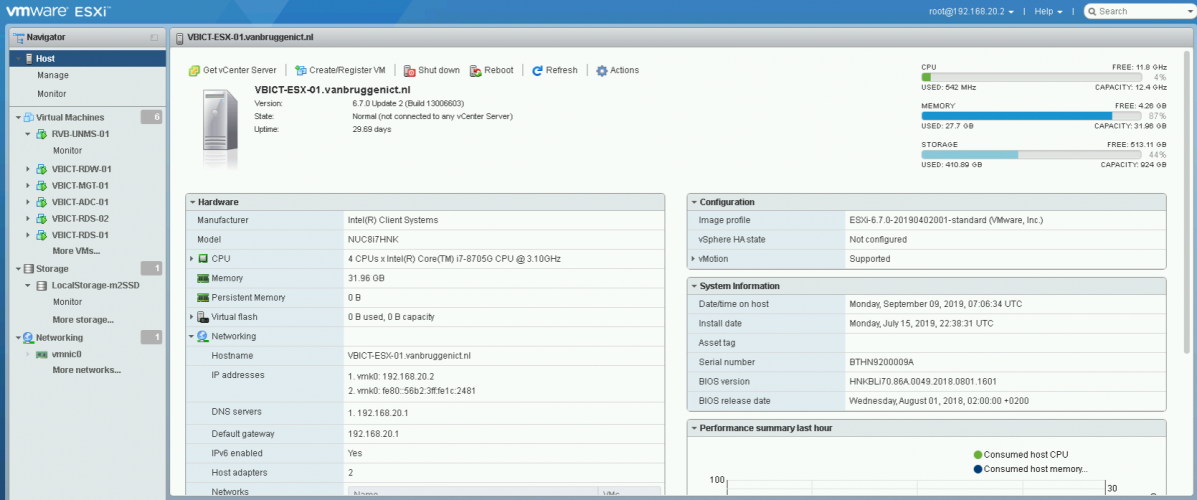Expand the CPU hardware row
The width and height of the screenshot is (1197, 500).
click(191, 259)
